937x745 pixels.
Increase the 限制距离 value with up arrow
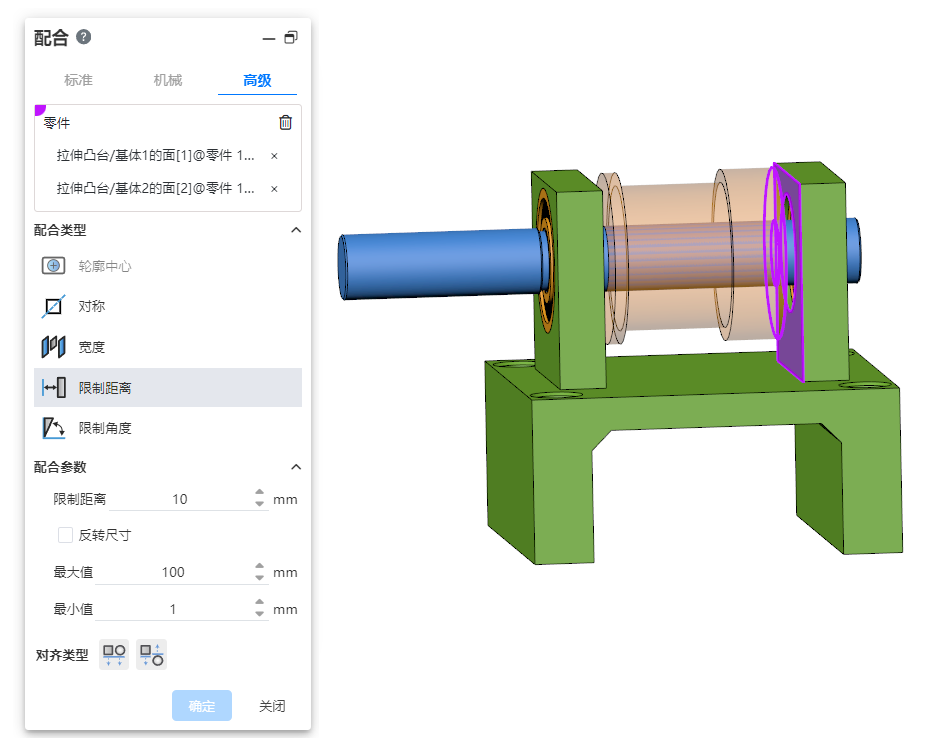(x=260, y=493)
